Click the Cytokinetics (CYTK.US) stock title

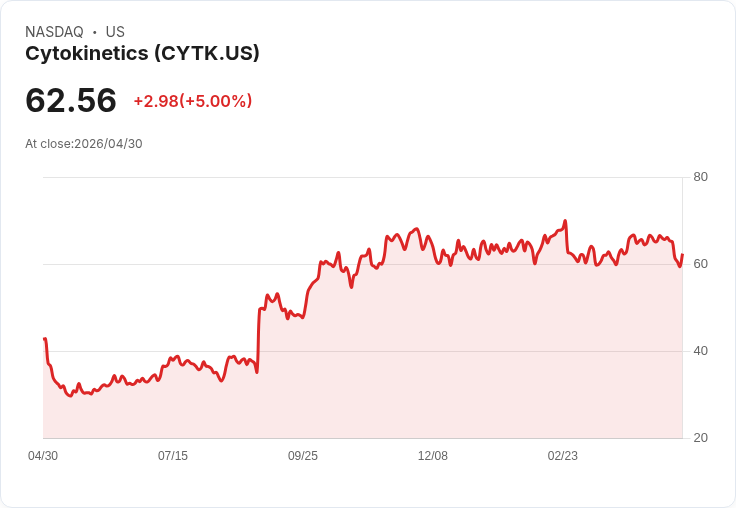[x=142, y=54]
